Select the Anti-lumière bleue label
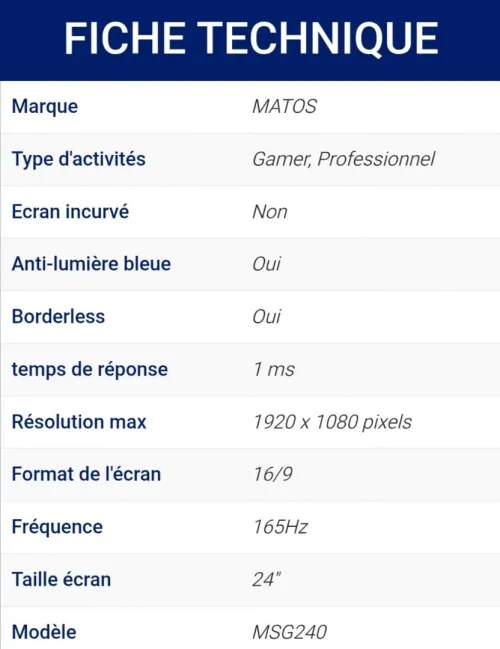The image size is (500, 649). 91,264
